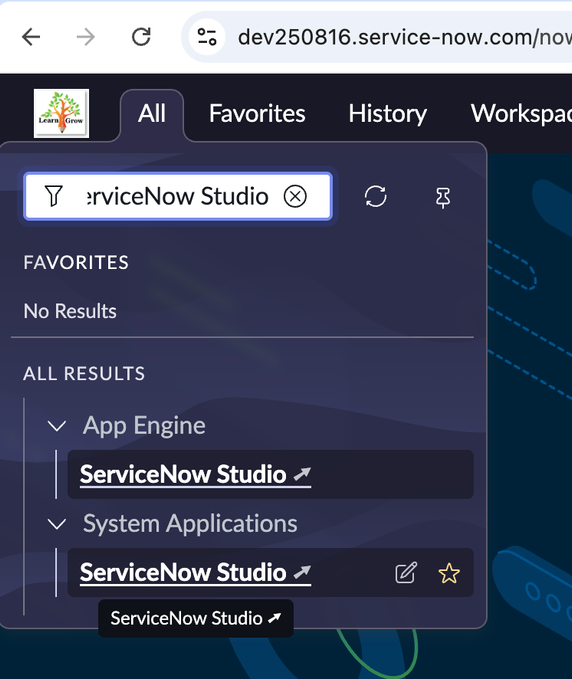572x679 pixels.
Task: Edit the System Applications ServiceNow Studio module
Action: click(406, 573)
